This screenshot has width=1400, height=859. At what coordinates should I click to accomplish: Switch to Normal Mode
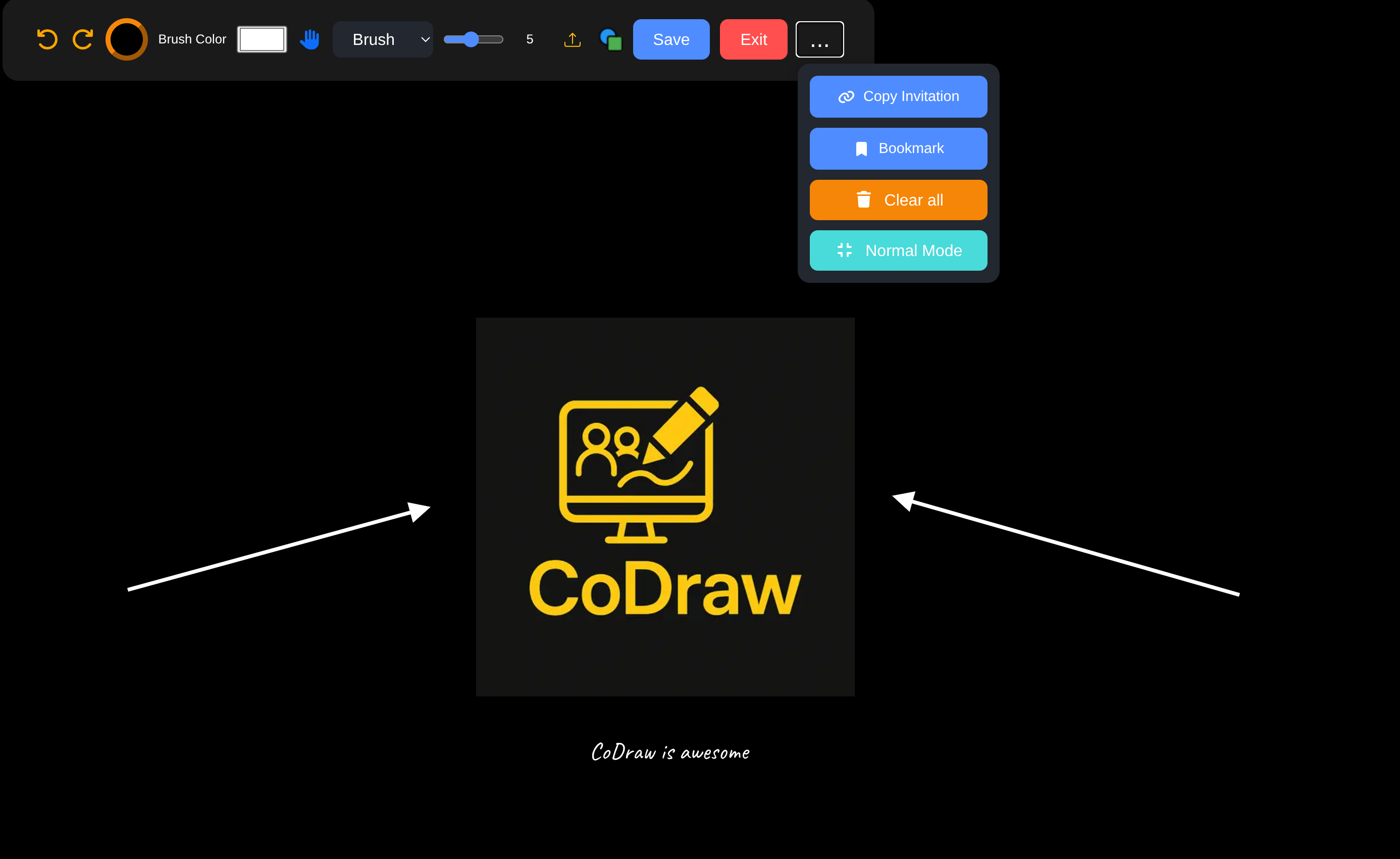tap(898, 250)
